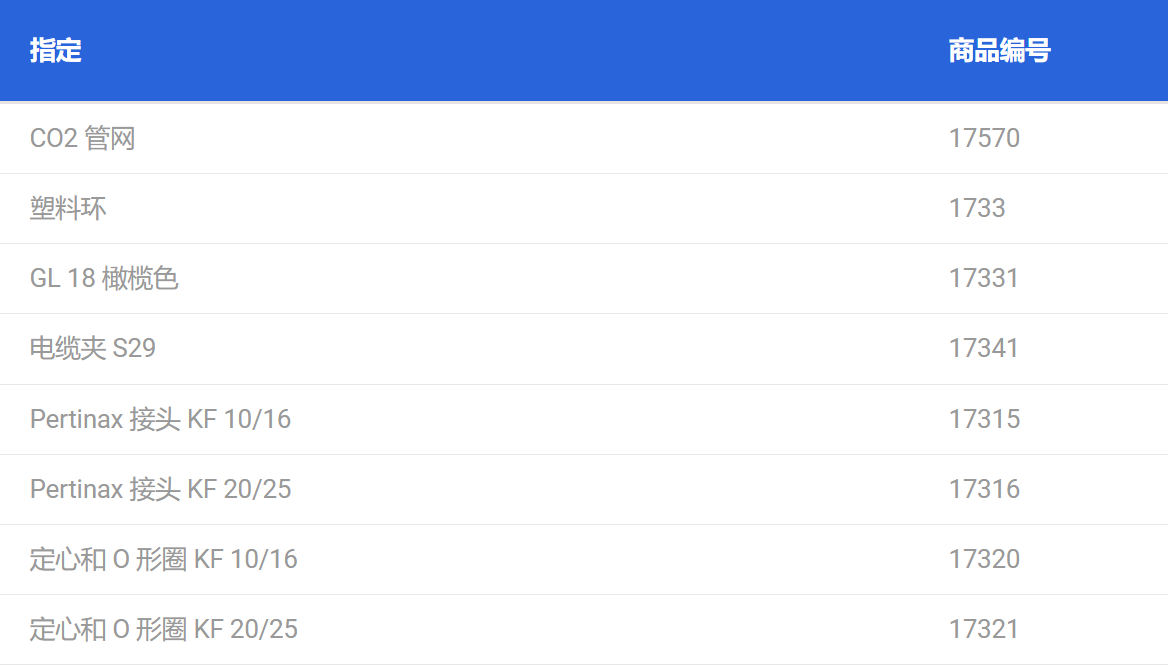Select the CO2 管网 row name

[82, 139]
